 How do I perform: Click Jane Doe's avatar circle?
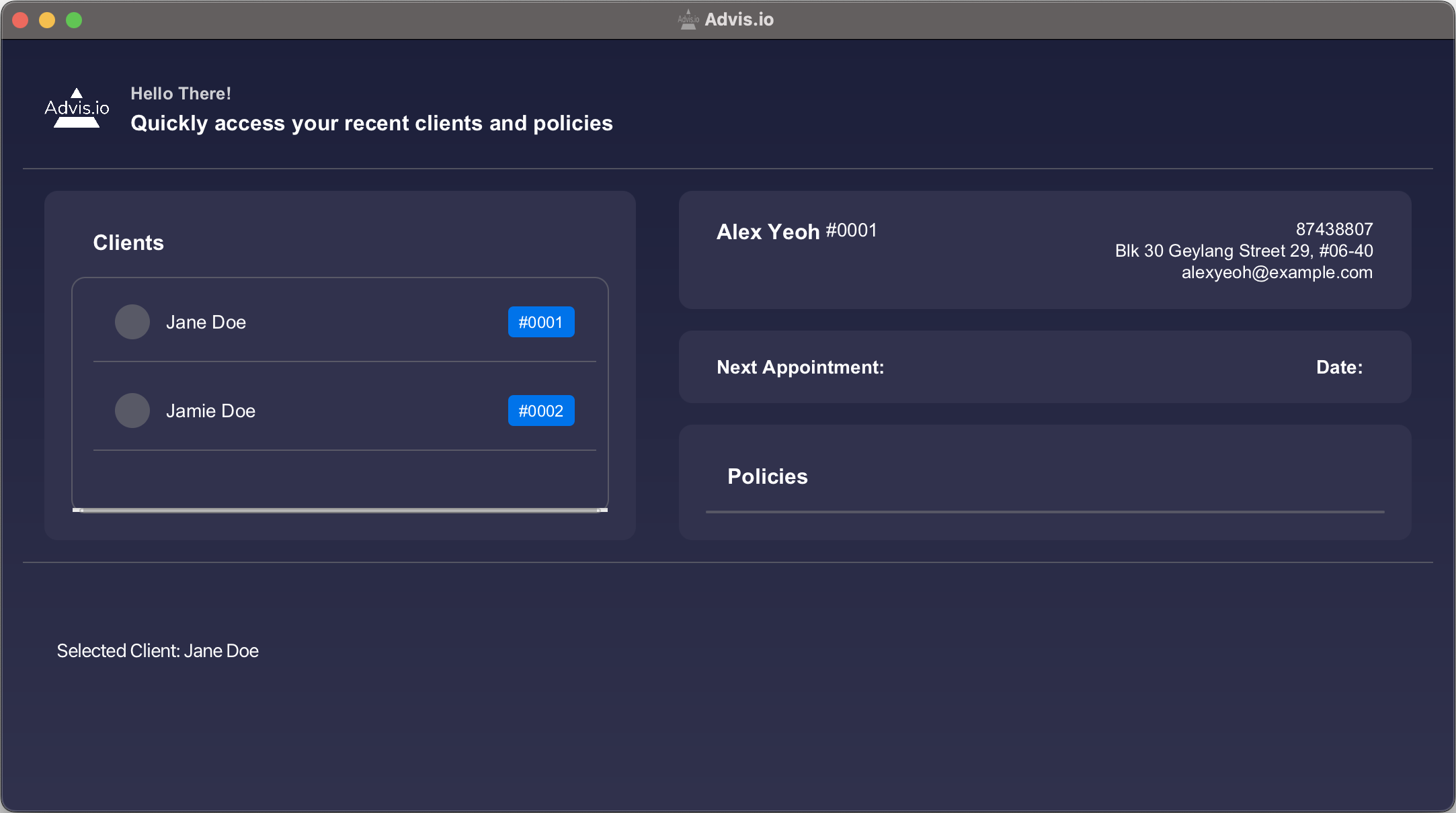tap(132, 322)
